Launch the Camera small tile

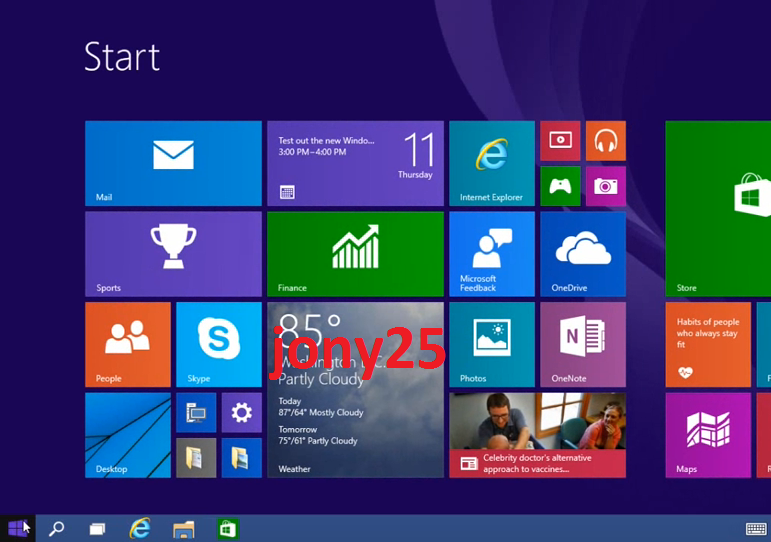605,186
